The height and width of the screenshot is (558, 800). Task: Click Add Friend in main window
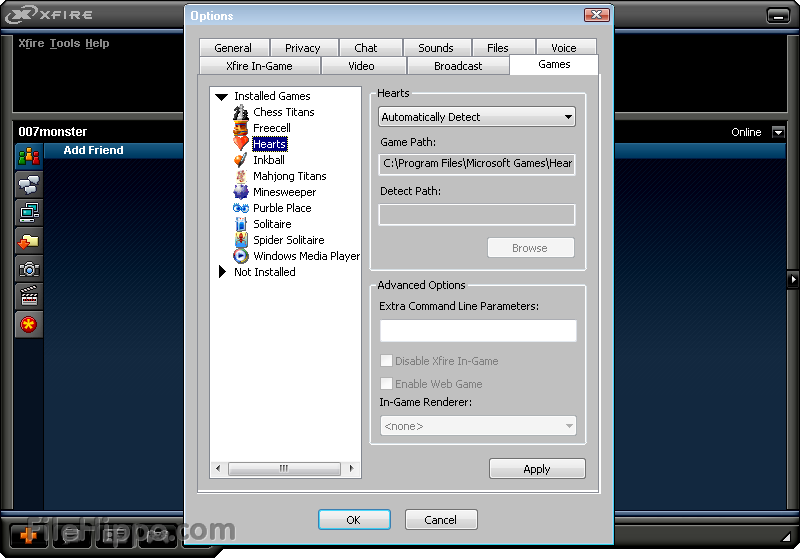tap(93, 150)
